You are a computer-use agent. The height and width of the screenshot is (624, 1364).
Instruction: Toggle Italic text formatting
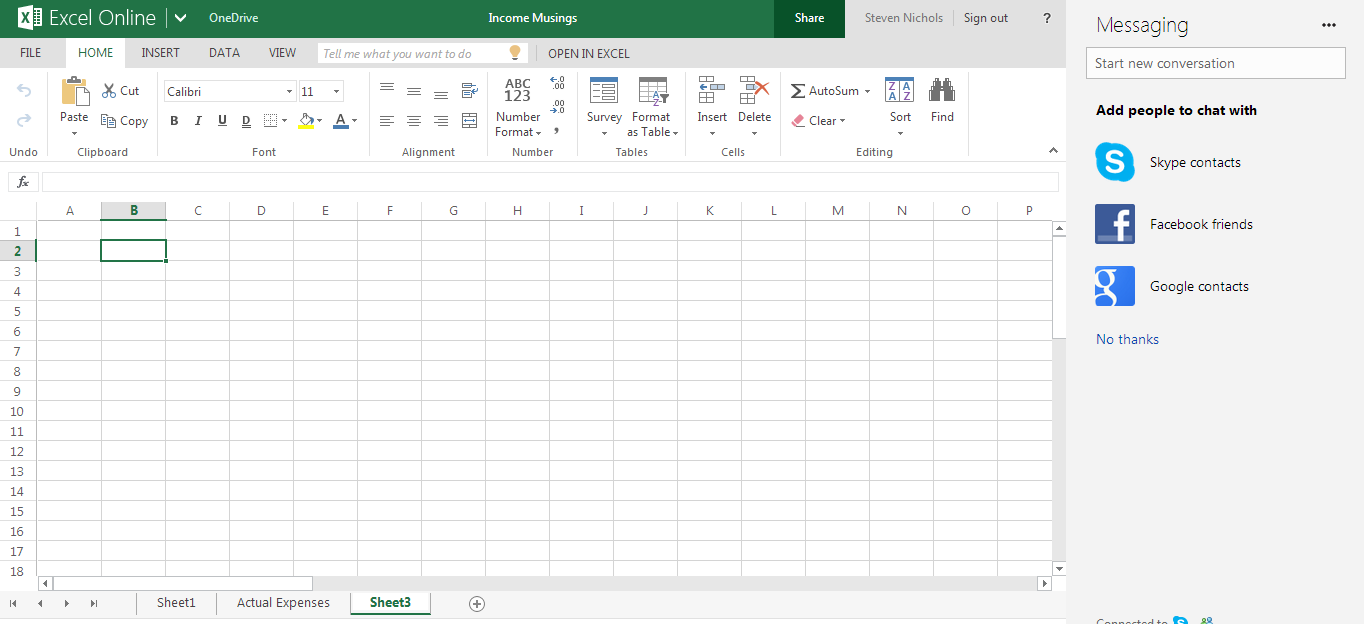pyautogui.click(x=198, y=121)
